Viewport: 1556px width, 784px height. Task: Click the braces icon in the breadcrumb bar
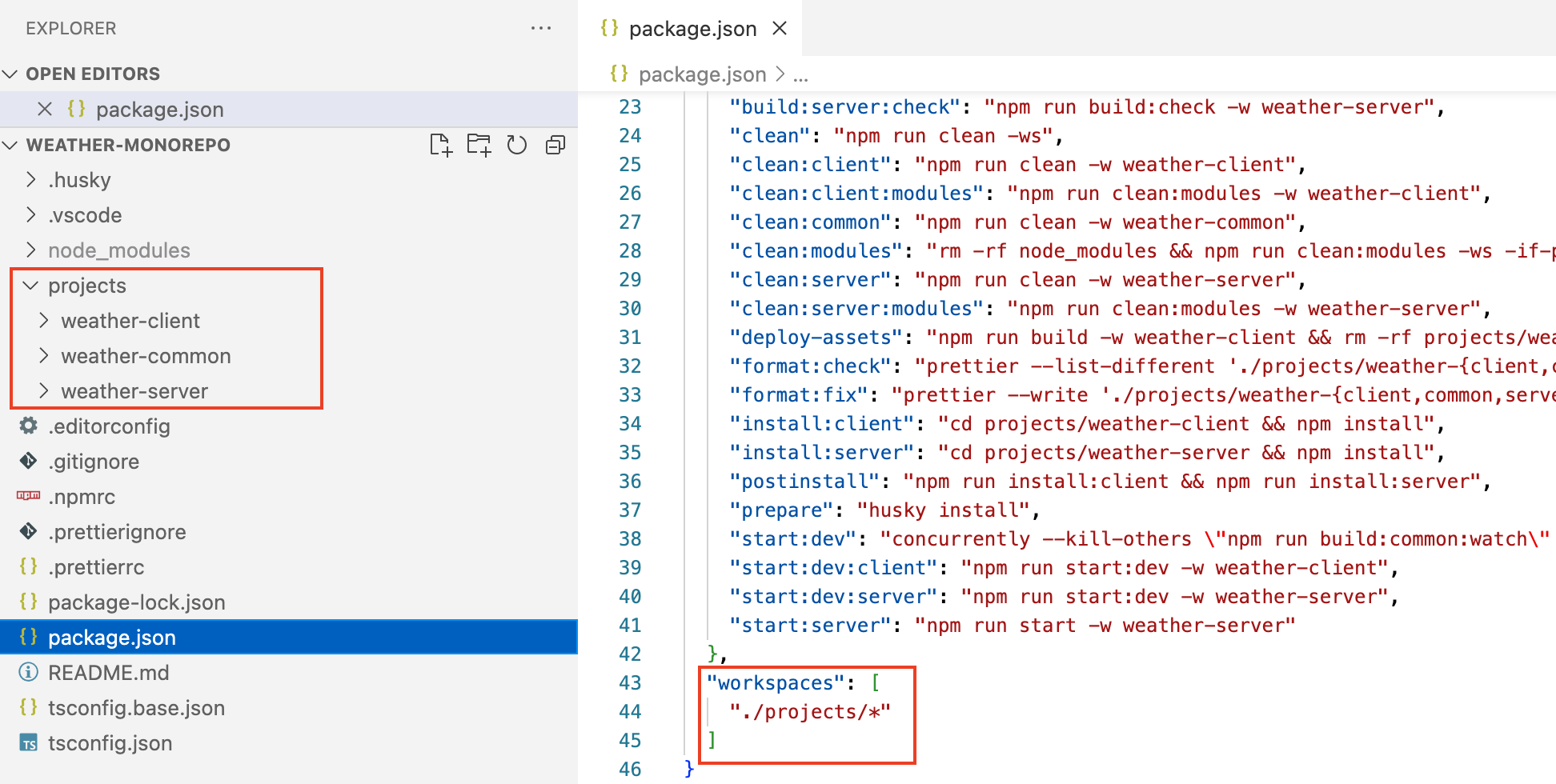coord(619,74)
